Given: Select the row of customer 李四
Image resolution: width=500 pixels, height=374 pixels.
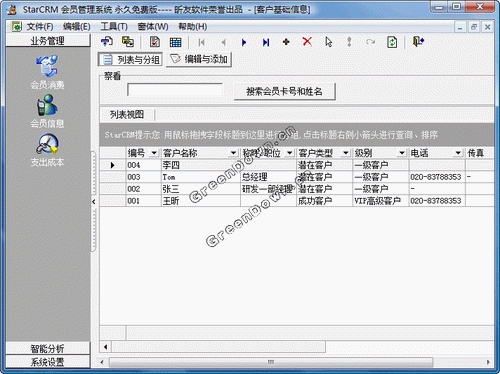Looking at the screenshot, I should click(297, 165).
